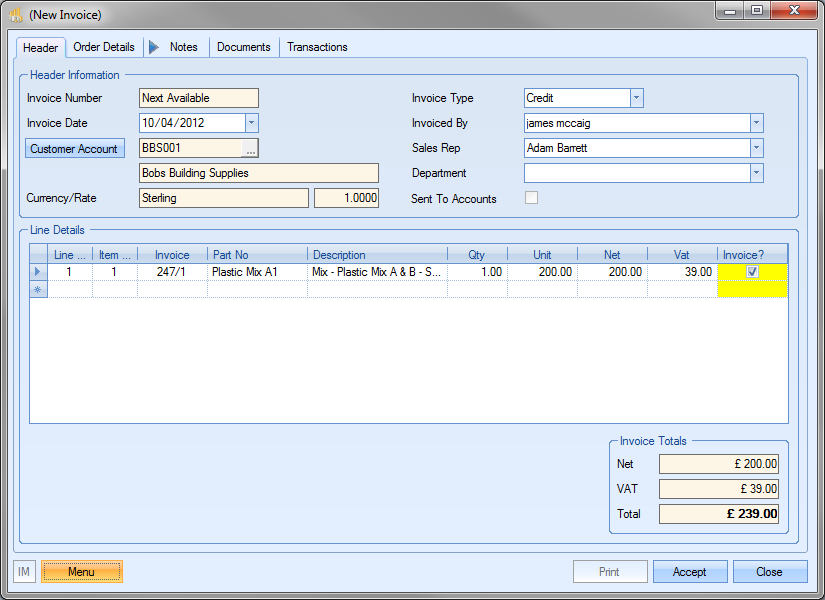The image size is (825, 600).
Task: Click the application icon in title bar
Action: tap(16, 15)
